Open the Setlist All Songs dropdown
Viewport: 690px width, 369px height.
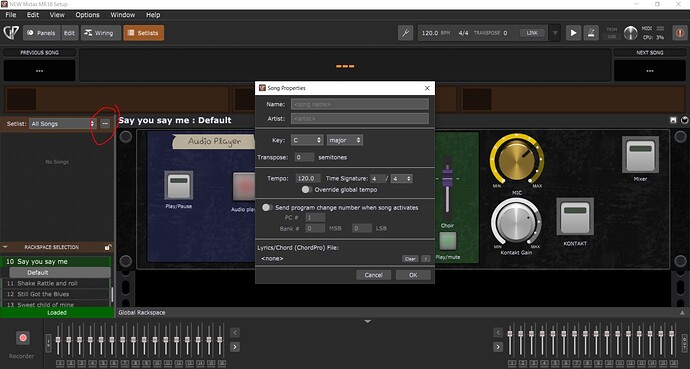(x=62, y=124)
